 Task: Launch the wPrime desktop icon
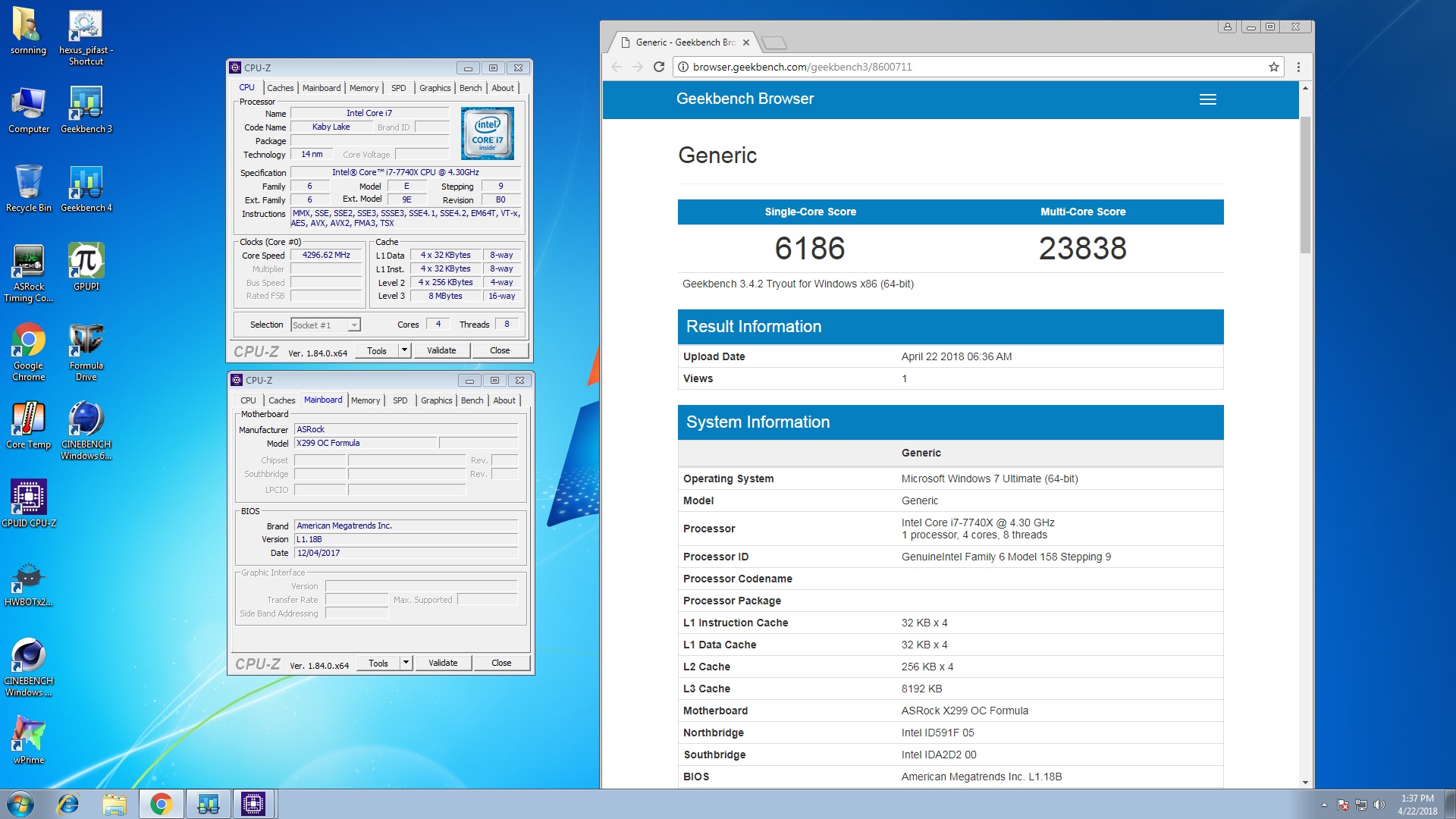click(29, 741)
